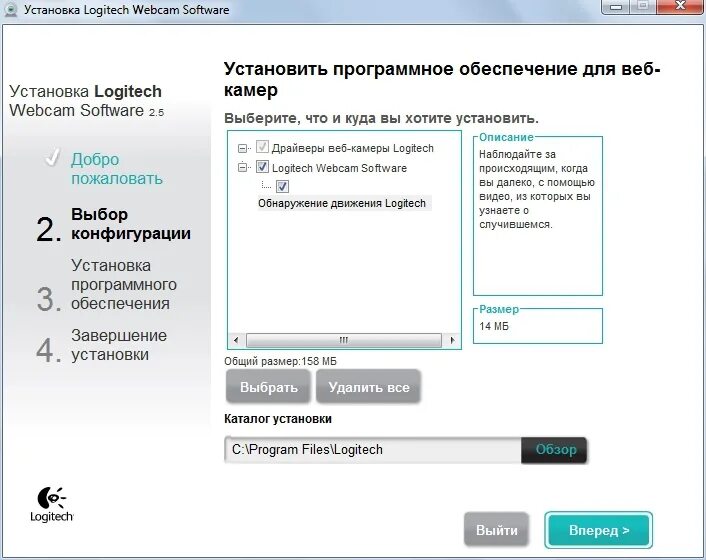Click the Общий размер:158 МБ text
706x560 pixels.
[x=281, y=361]
